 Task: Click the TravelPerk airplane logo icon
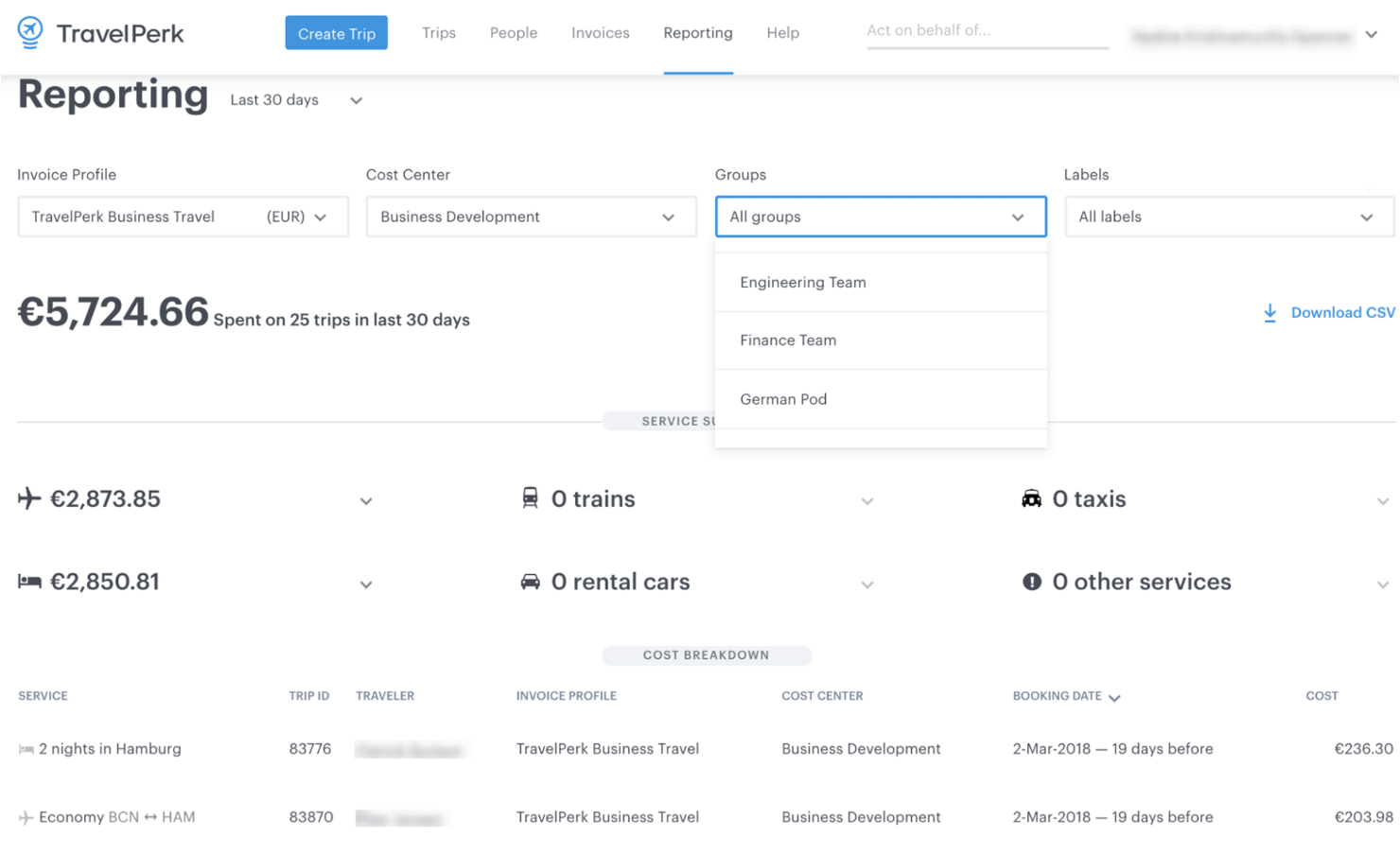[30, 32]
